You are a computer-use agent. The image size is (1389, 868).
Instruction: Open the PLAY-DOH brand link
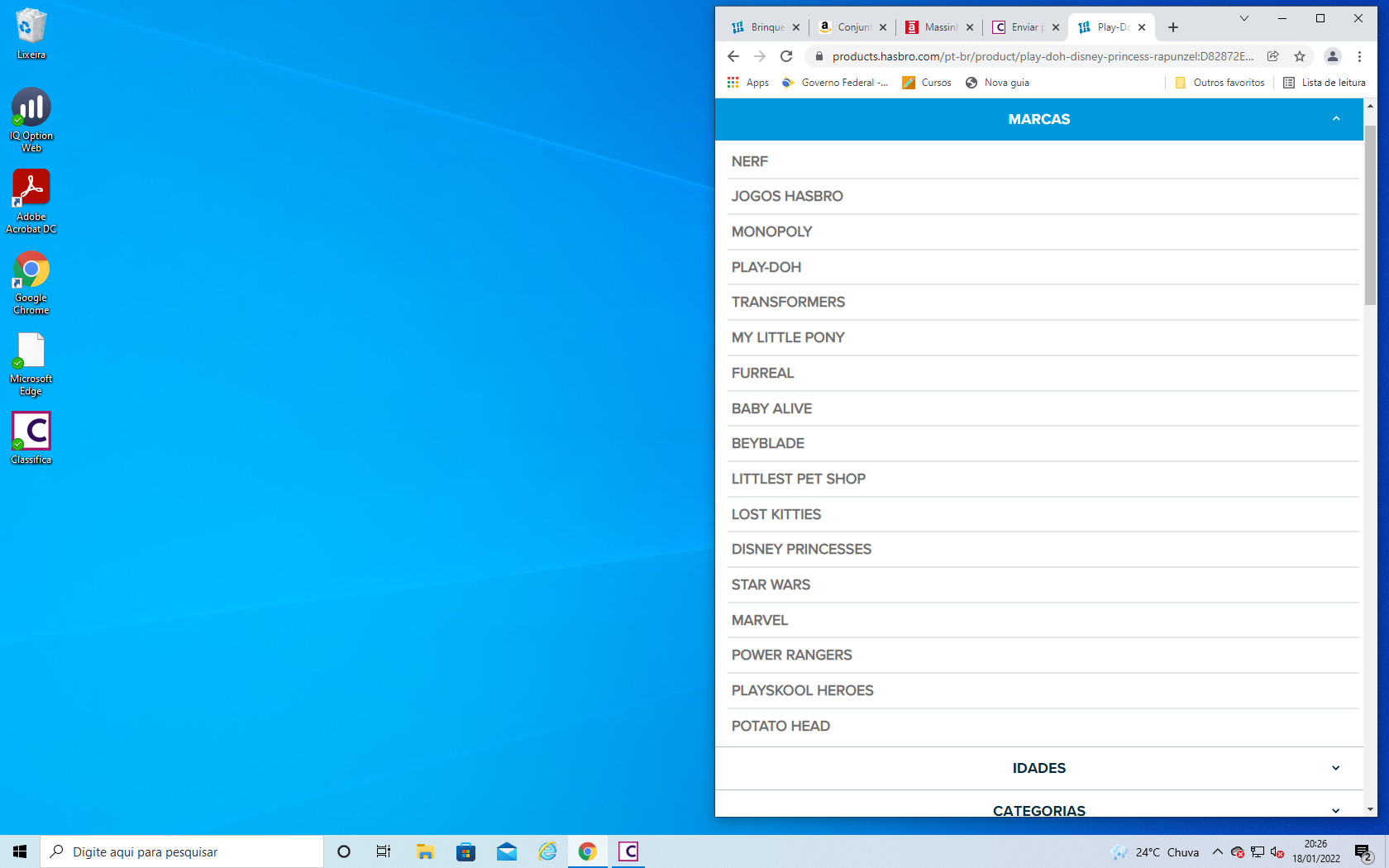[766, 267]
